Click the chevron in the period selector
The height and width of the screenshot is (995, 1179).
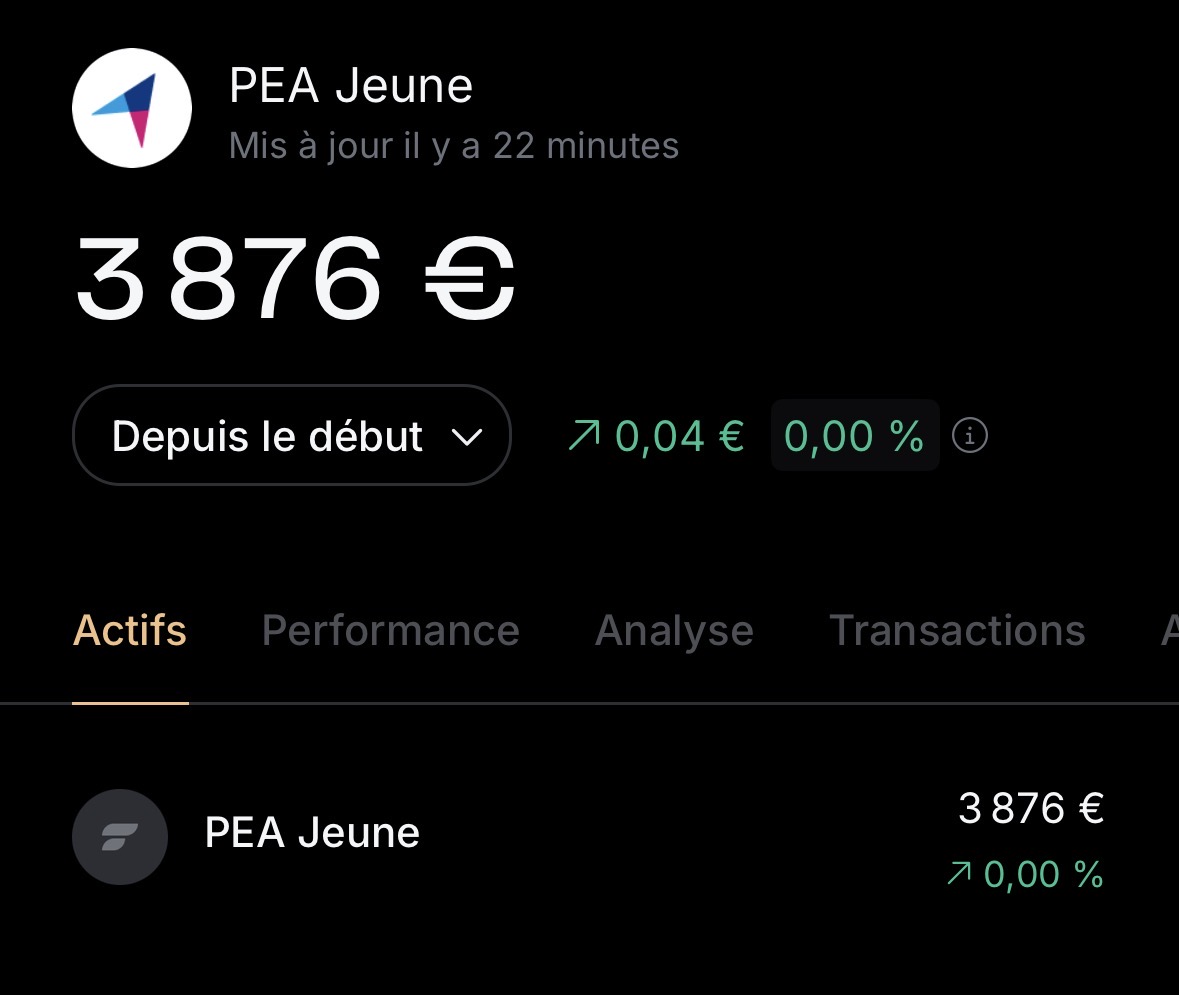click(467, 437)
